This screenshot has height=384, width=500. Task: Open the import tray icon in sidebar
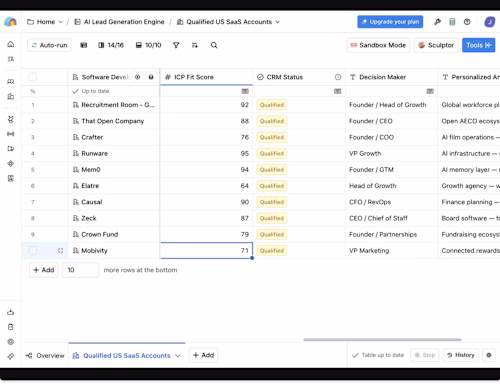(x=11, y=312)
